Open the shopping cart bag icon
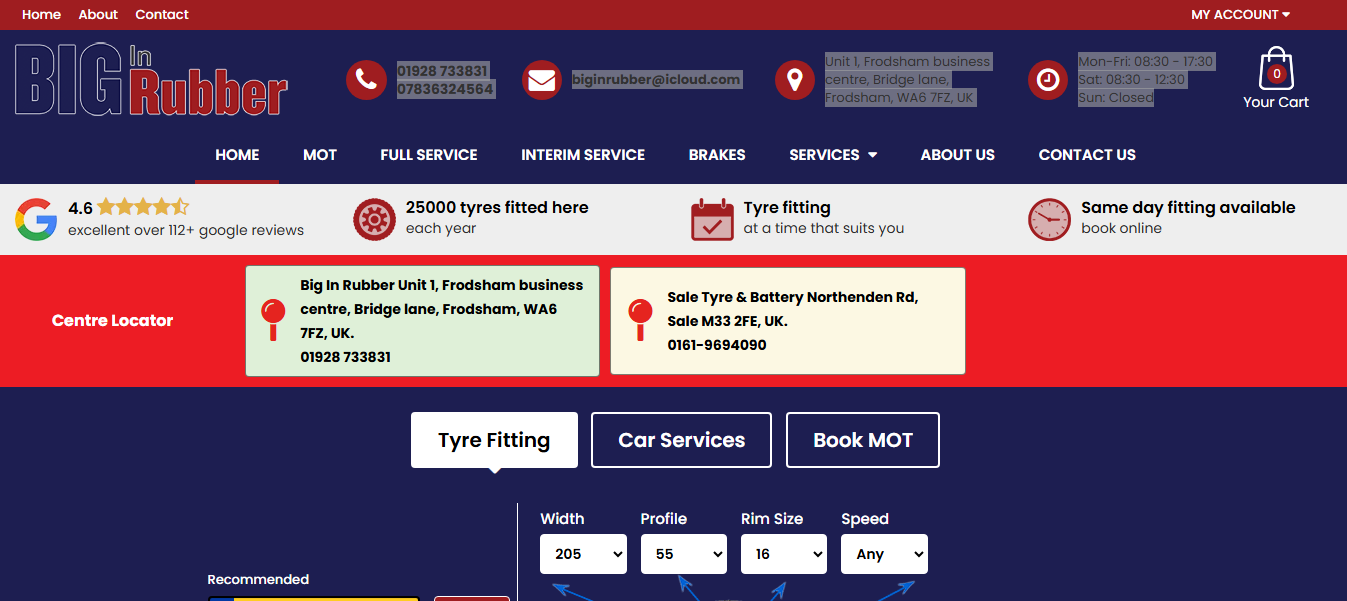1347x601 pixels. pos(1276,68)
